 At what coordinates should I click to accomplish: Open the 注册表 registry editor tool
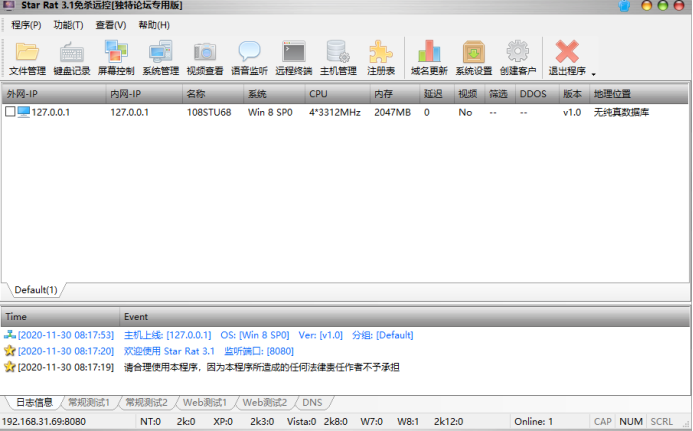coord(381,58)
